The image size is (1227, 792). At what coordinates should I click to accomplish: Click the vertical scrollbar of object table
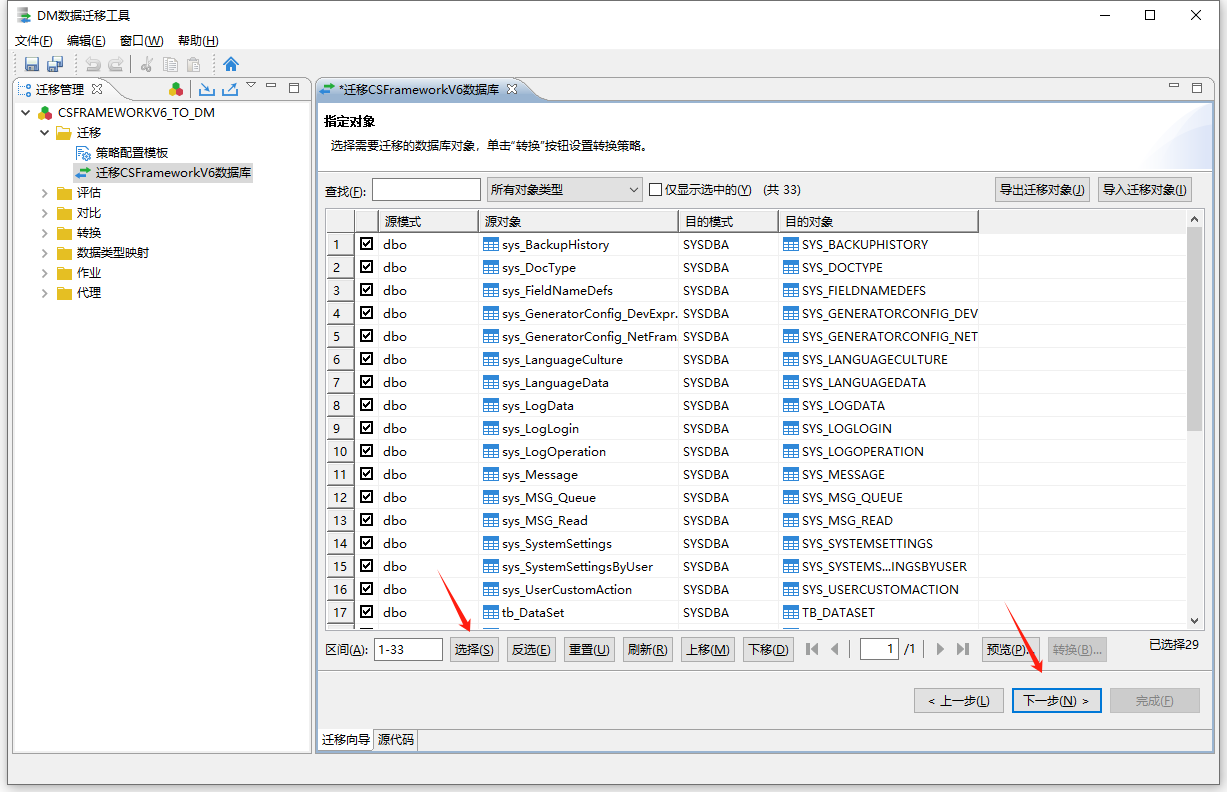tap(1194, 419)
